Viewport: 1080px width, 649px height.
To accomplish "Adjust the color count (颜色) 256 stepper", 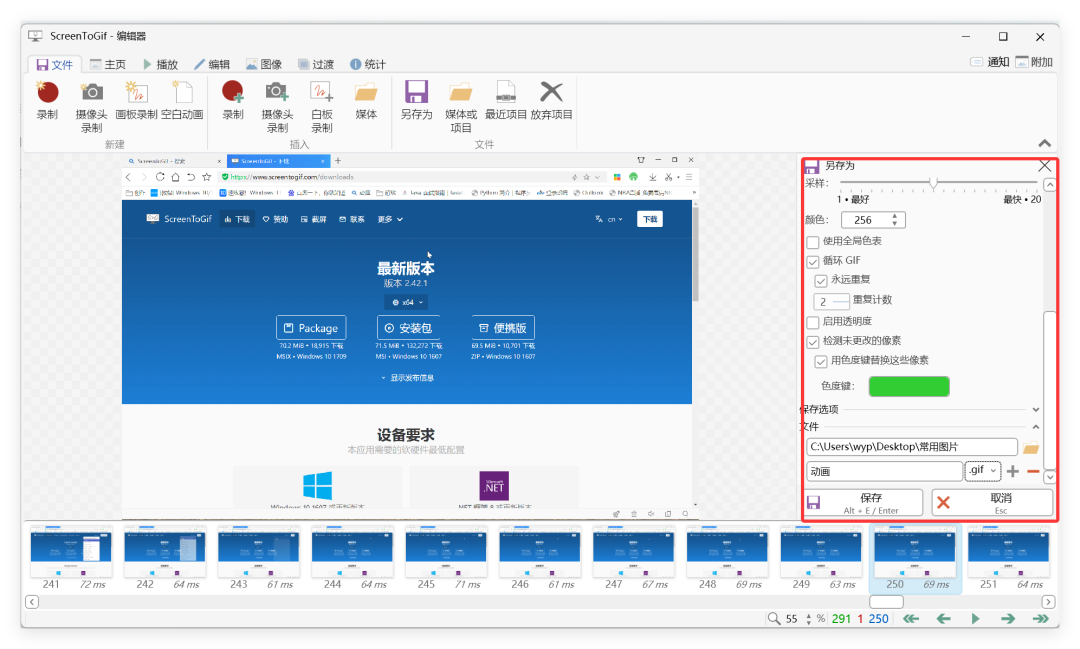I will pyautogui.click(x=894, y=220).
